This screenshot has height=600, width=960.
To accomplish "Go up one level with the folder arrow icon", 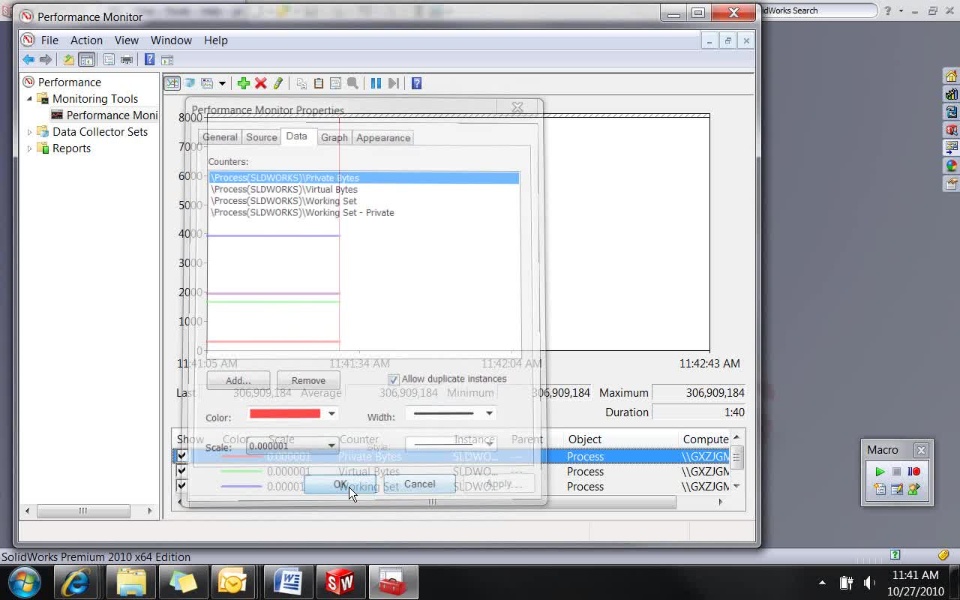I will tap(69, 59).
